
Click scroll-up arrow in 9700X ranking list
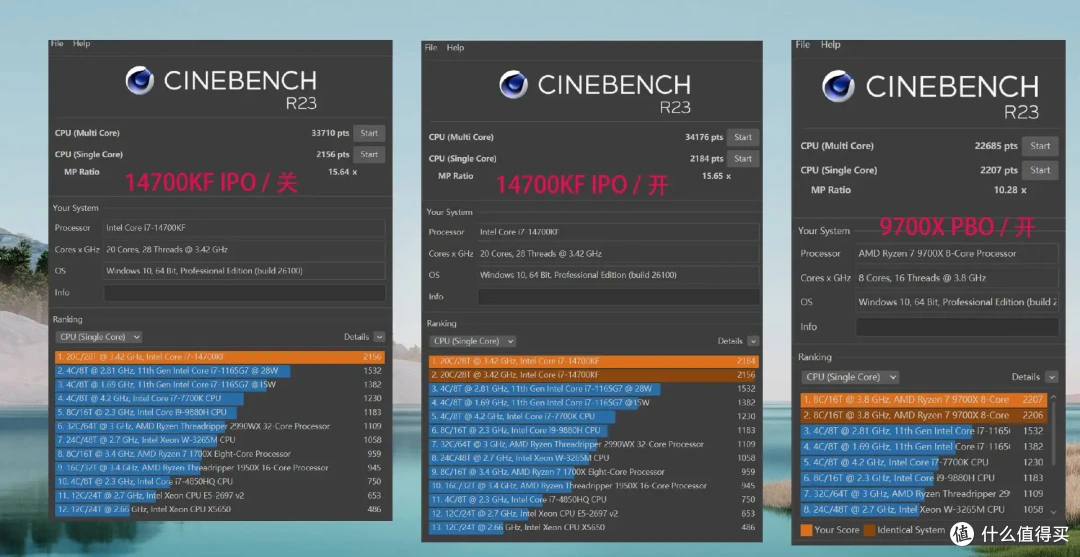[x=1053, y=398]
